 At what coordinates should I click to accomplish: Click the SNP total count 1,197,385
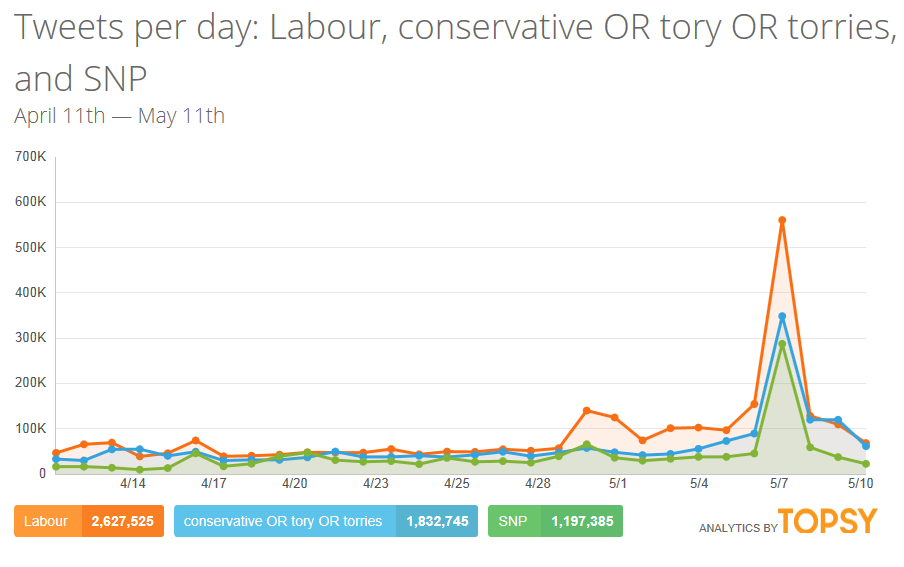[581, 521]
